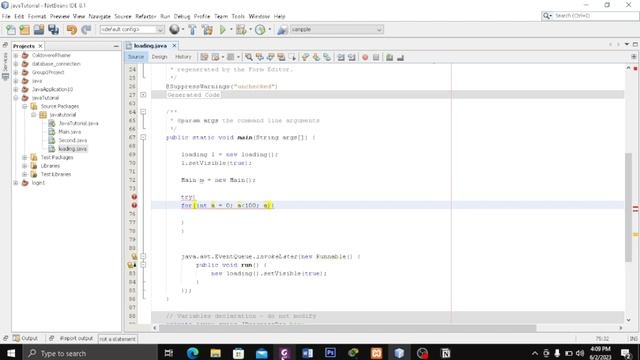Expand the JavaApplication10 project node
640x360 pixels.
point(16,89)
